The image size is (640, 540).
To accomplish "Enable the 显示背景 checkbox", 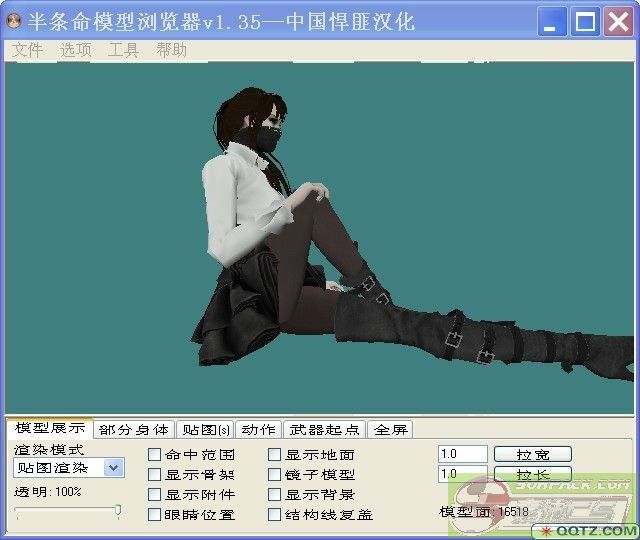I will 274,494.
